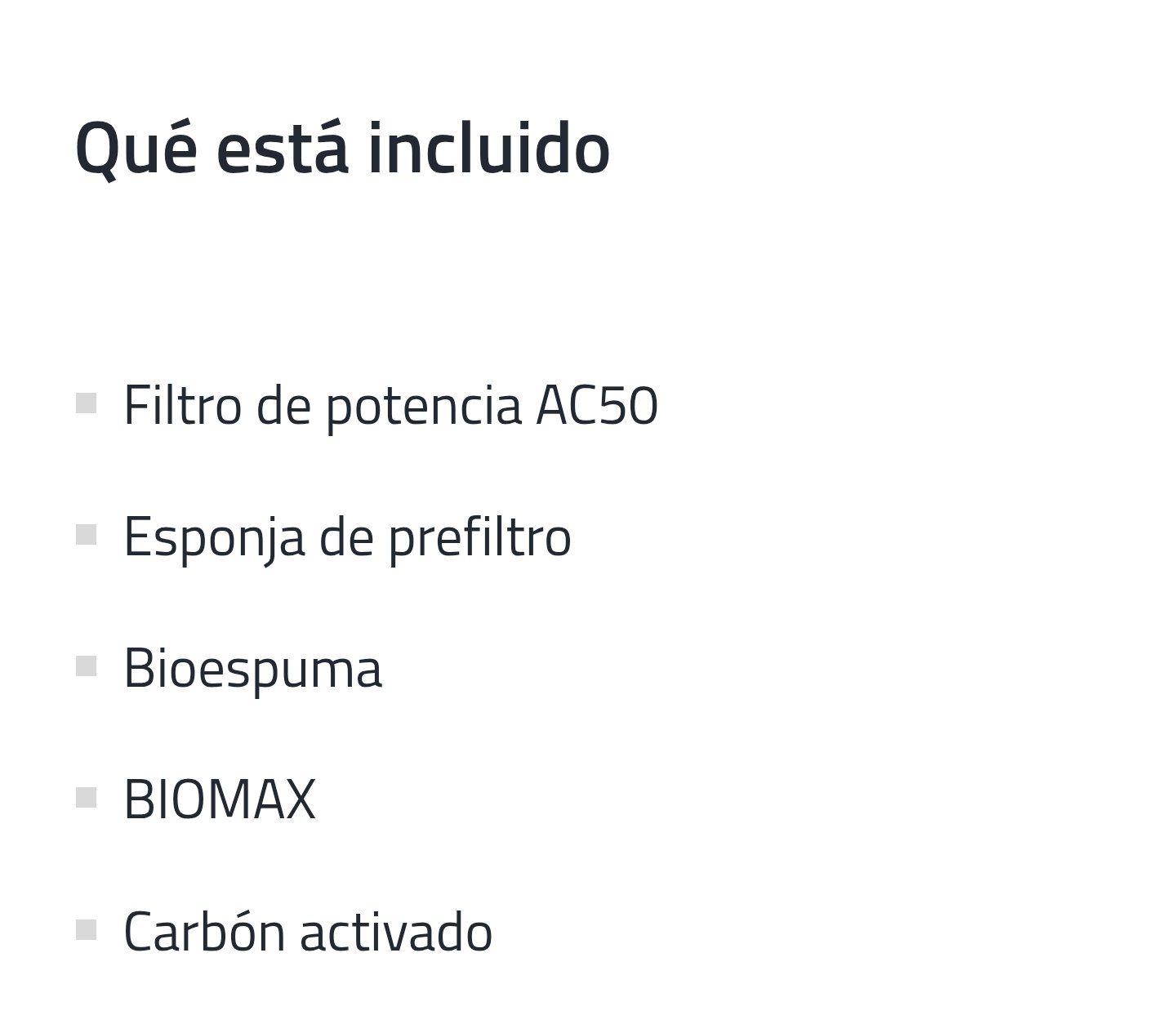Click the word "prefiltro"
1176x1033 pixels.
coord(479,538)
